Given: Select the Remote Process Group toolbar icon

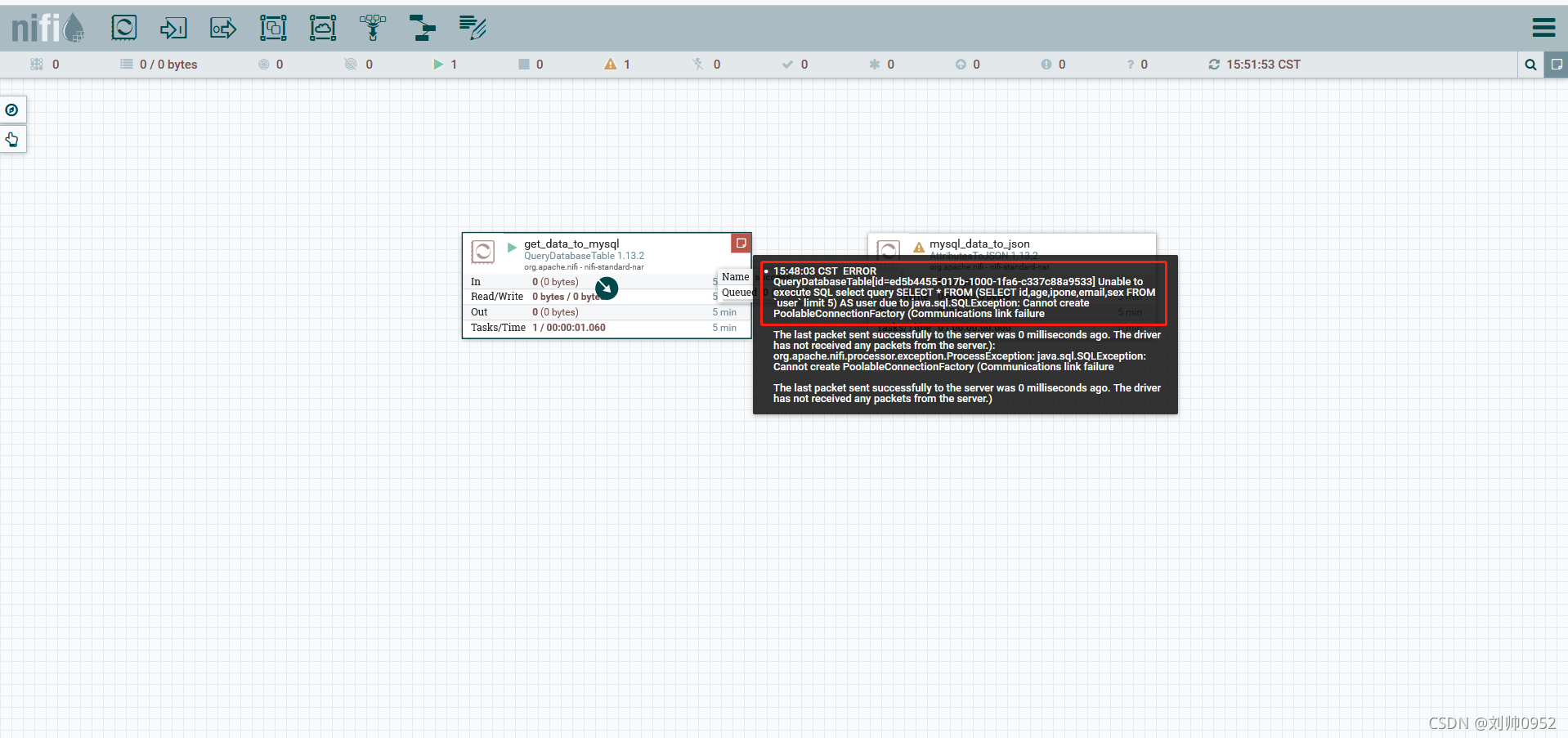Looking at the screenshot, I should 323,29.
